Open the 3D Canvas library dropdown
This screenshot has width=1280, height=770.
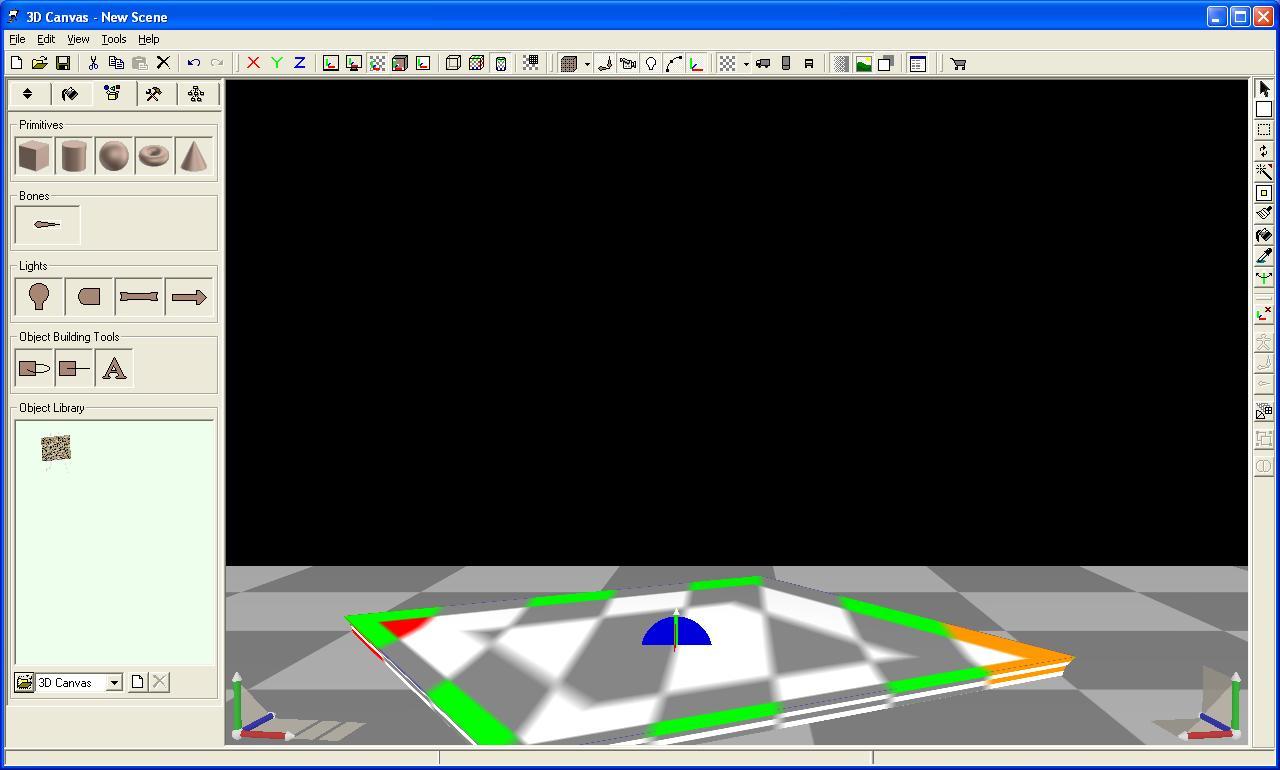click(x=114, y=683)
